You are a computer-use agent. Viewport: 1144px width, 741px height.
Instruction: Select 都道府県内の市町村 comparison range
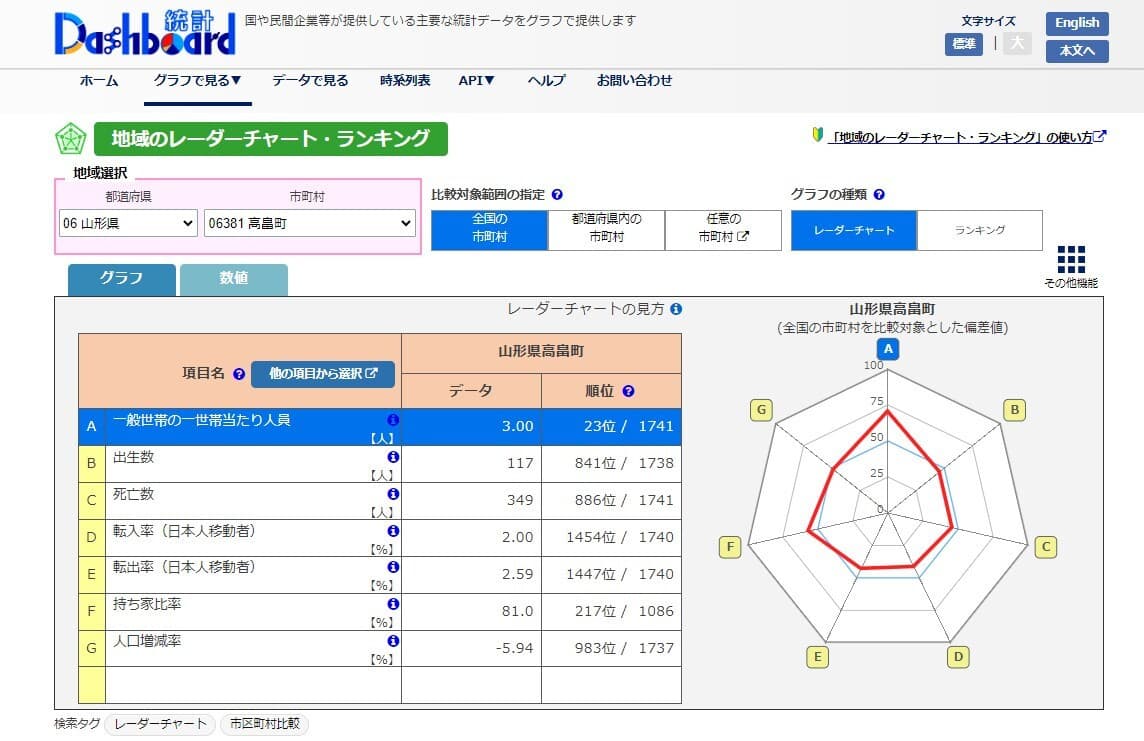pos(606,230)
